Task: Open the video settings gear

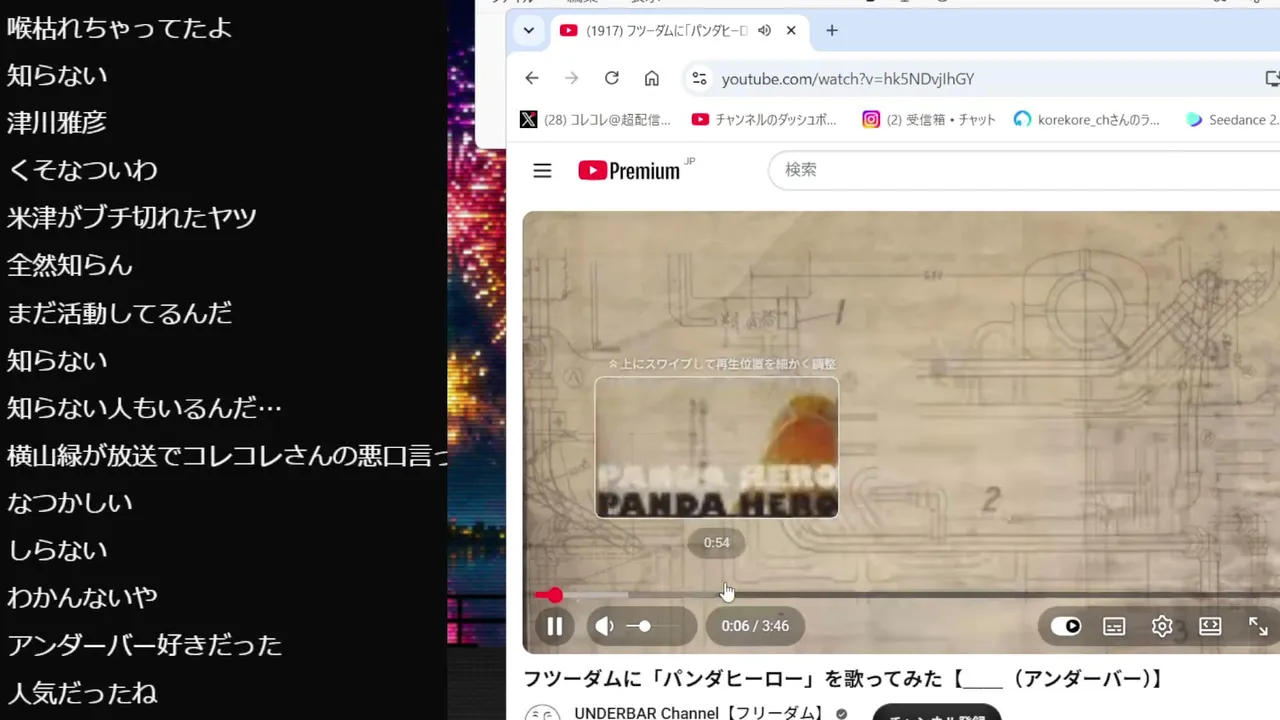Action: point(1162,627)
